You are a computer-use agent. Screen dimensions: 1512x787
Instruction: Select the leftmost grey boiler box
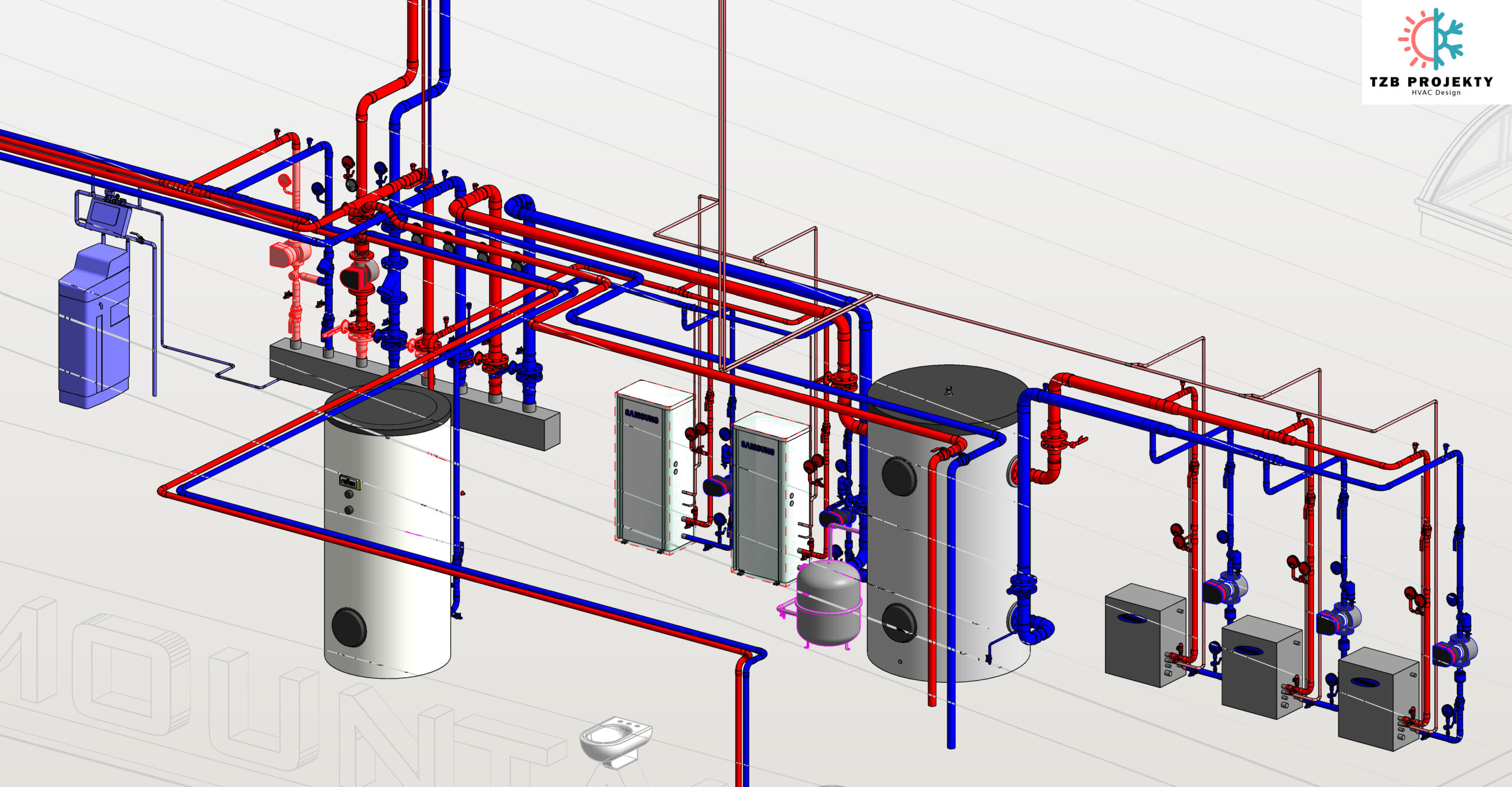[1145, 635]
